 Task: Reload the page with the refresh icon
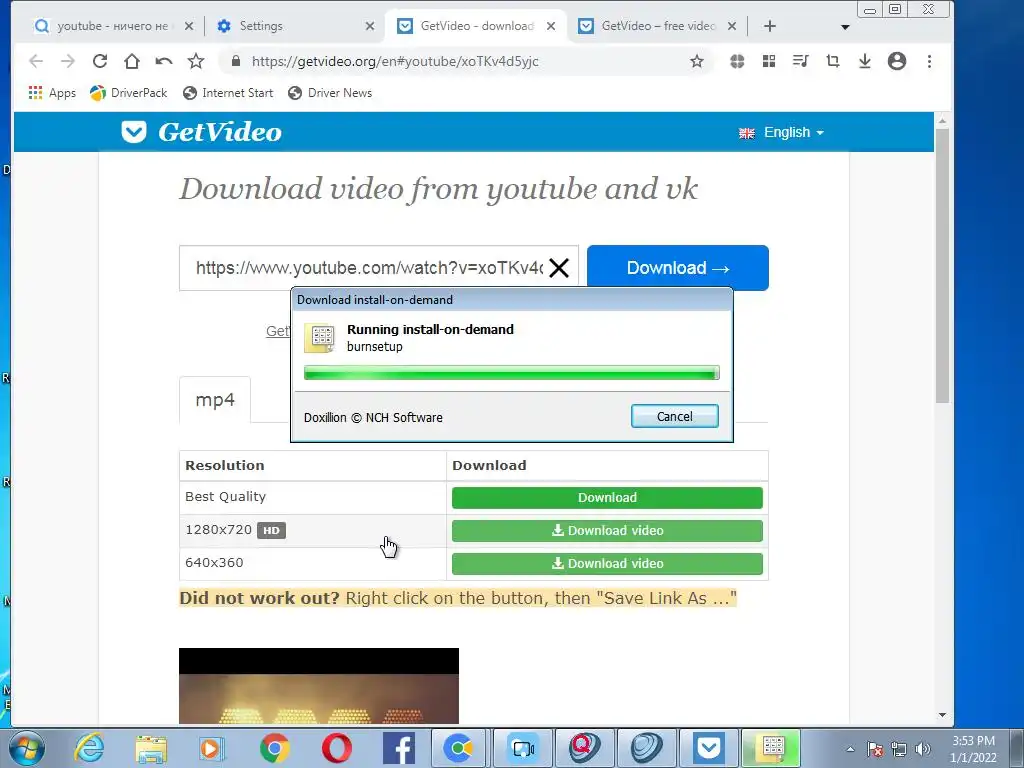coord(100,61)
